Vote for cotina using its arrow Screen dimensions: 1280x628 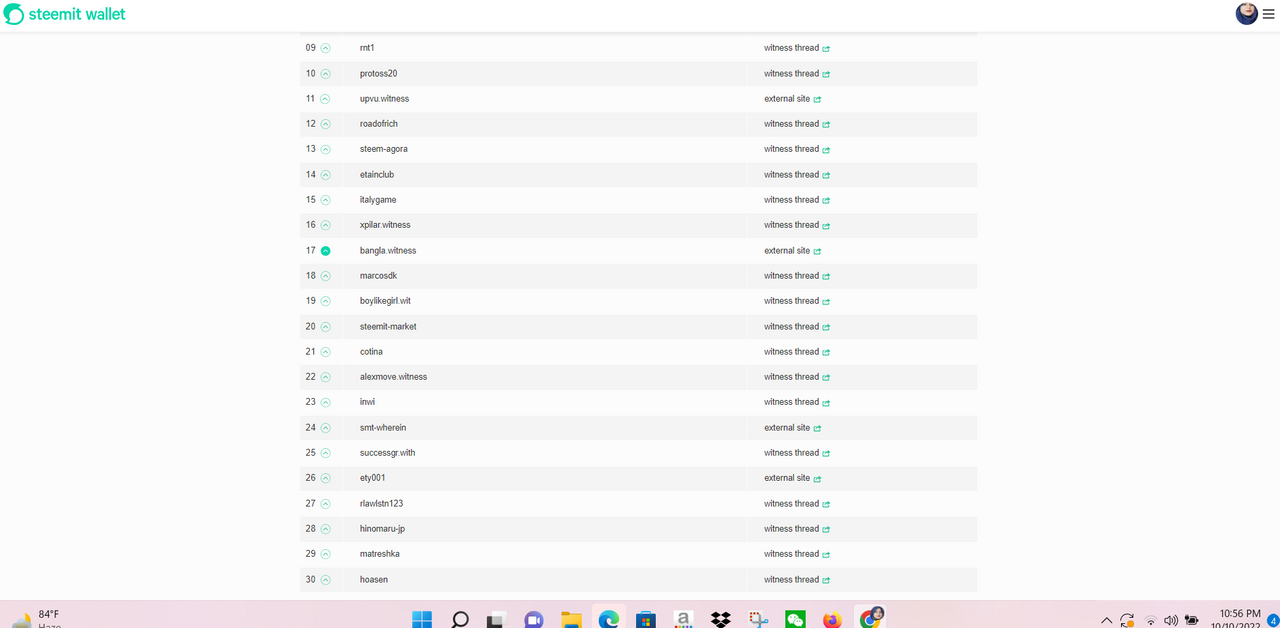[325, 352]
